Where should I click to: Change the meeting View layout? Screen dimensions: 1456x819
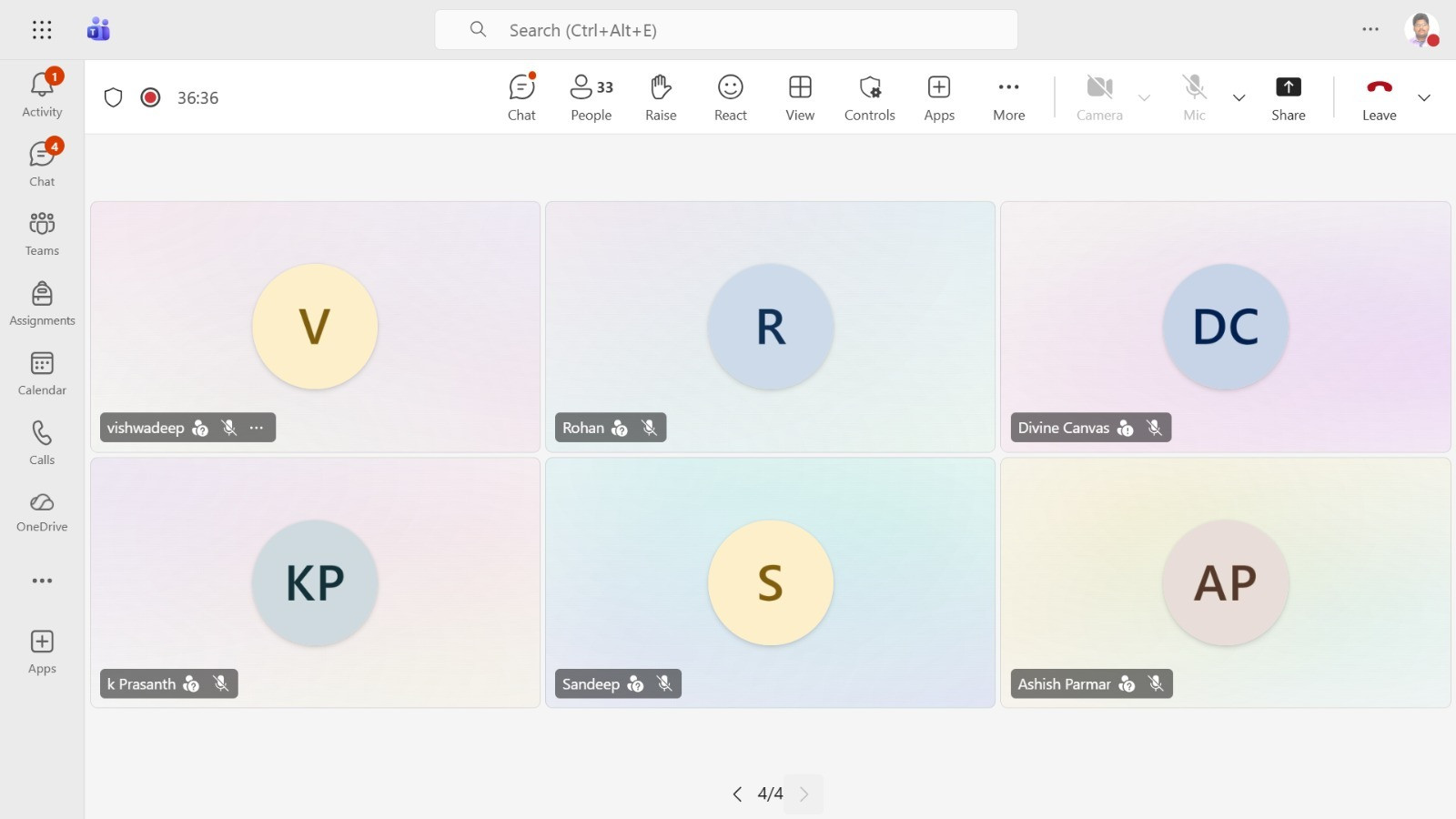(x=800, y=96)
